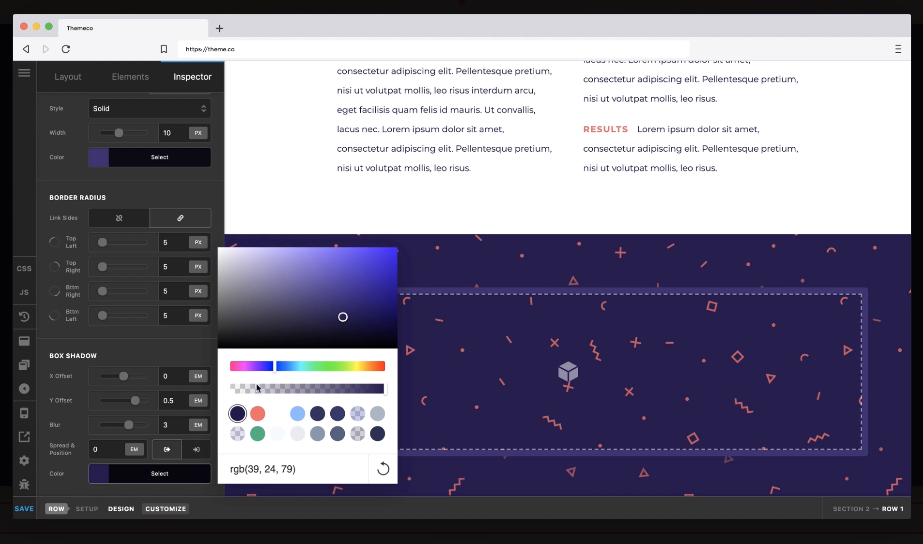Image resolution: width=923 pixels, height=544 pixels.
Task: Select the box shadow color
Action: click(x=150, y=473)
